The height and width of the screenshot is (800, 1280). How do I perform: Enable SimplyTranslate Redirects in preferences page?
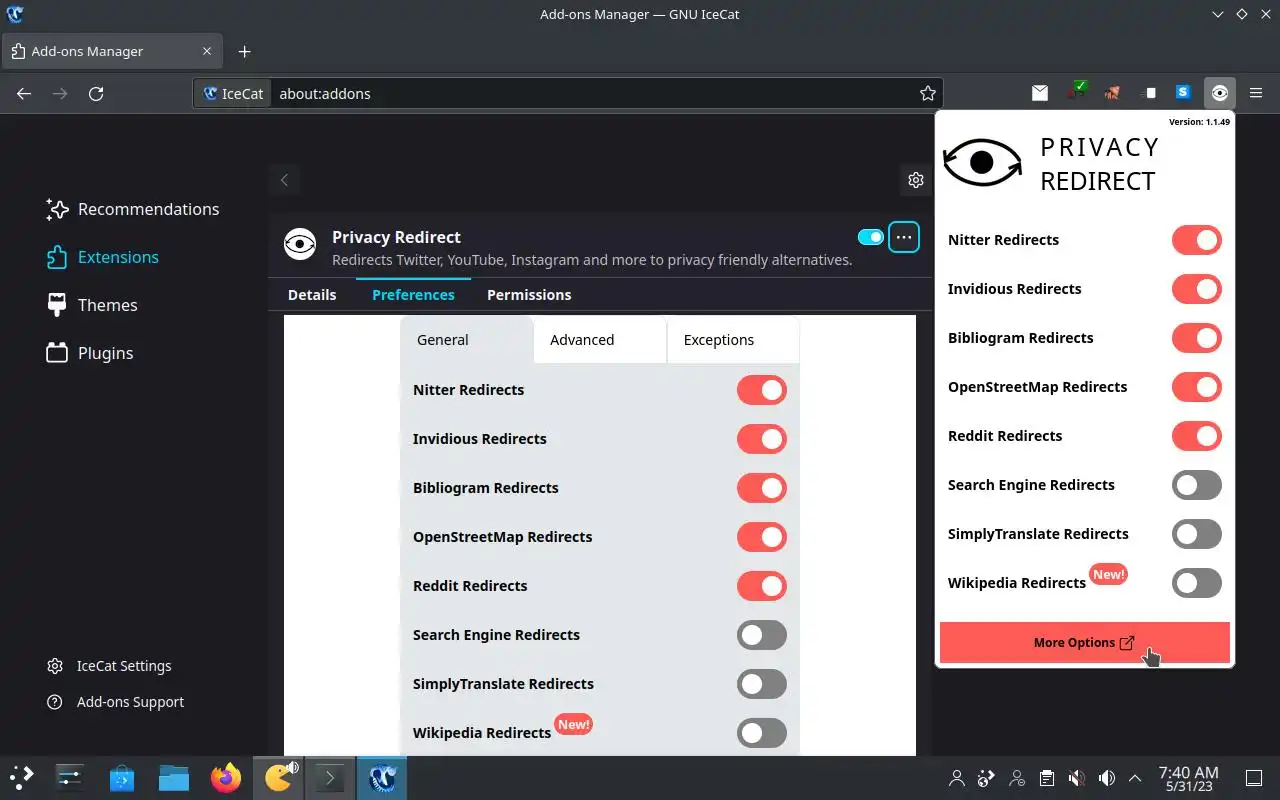tap(762, 684)
